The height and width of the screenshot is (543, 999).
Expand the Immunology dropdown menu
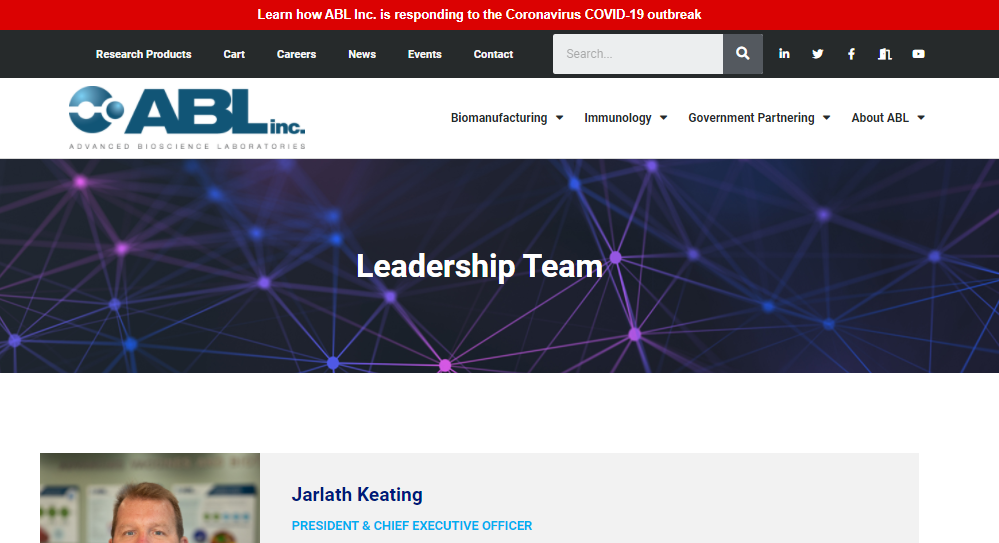coord(626,118)
